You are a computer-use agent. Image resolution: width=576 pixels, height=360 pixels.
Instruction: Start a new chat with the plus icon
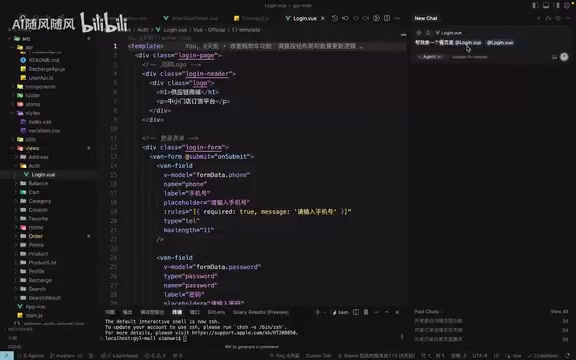coord(539,18)
